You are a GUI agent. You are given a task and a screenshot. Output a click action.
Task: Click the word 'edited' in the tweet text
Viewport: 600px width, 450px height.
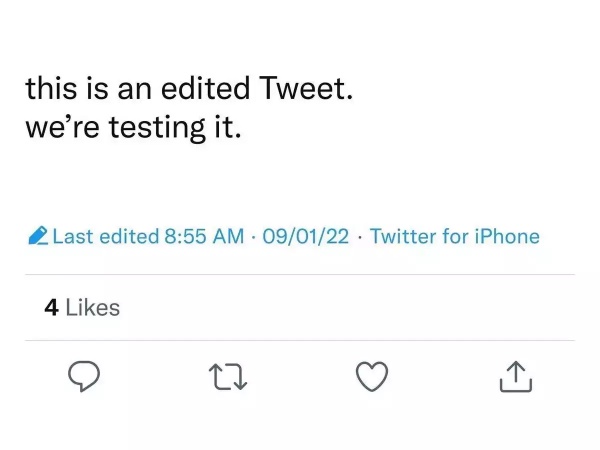(x=210, y=90)
